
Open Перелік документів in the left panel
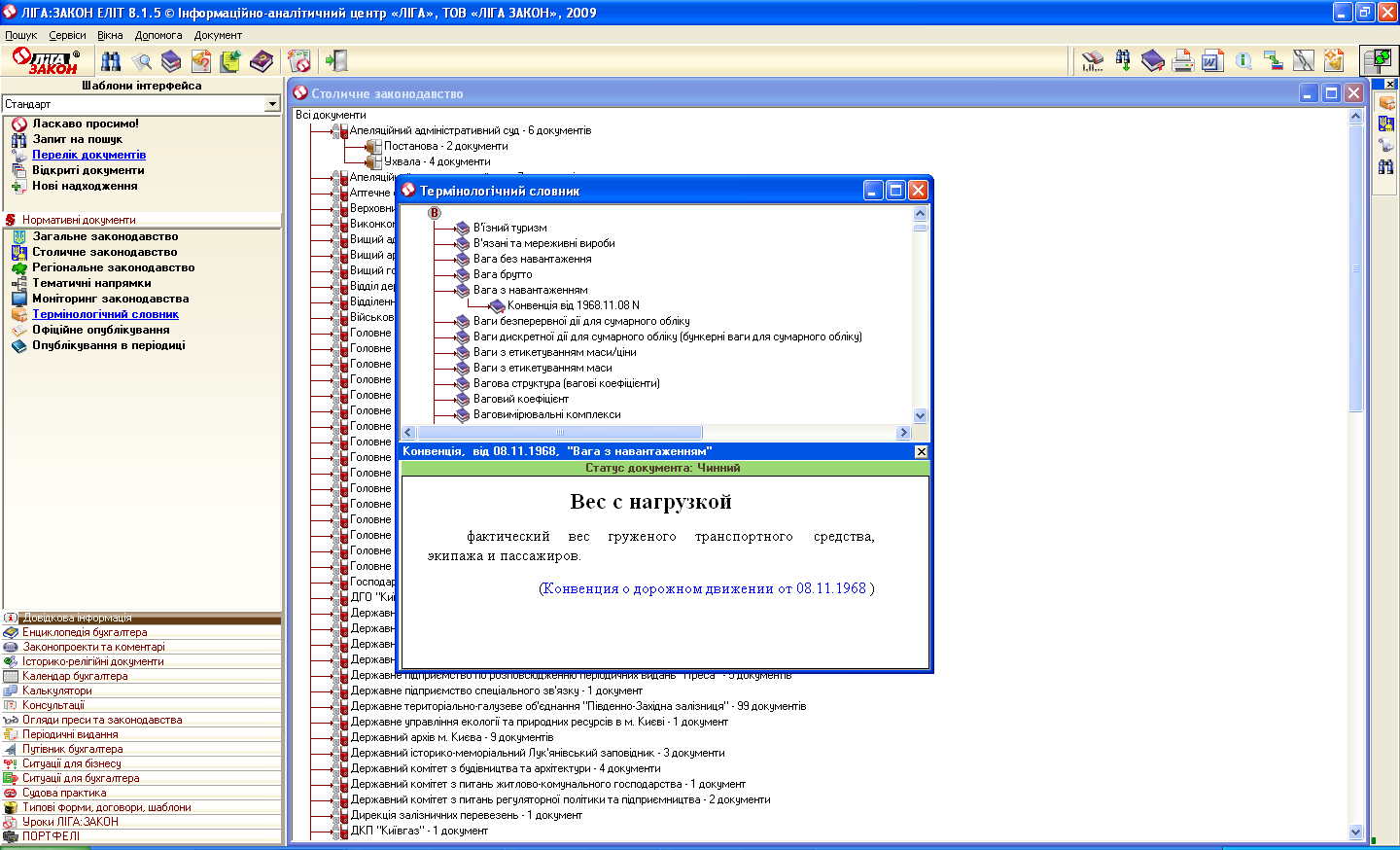(x=88, y=155)
